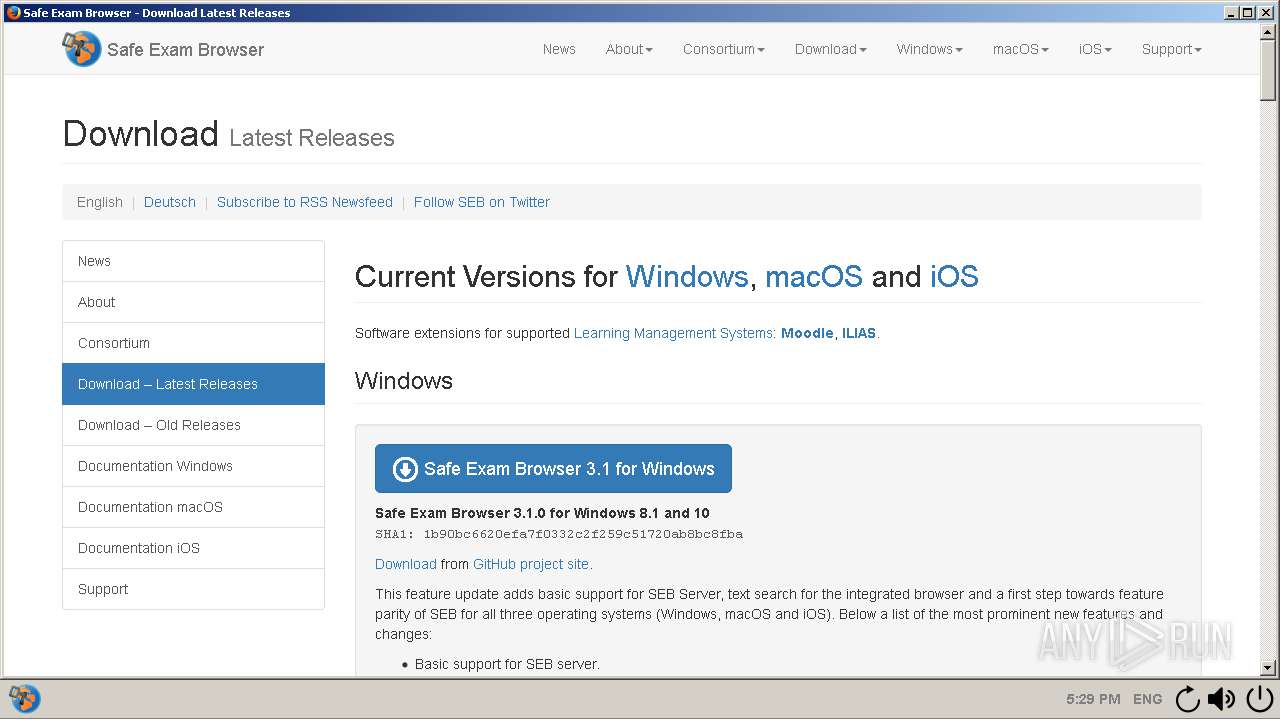Image resolution: width=1280 pixels, height=720 pixels.
Task: Open Documentation iOS sidebar item
Action: coord(193,548)
